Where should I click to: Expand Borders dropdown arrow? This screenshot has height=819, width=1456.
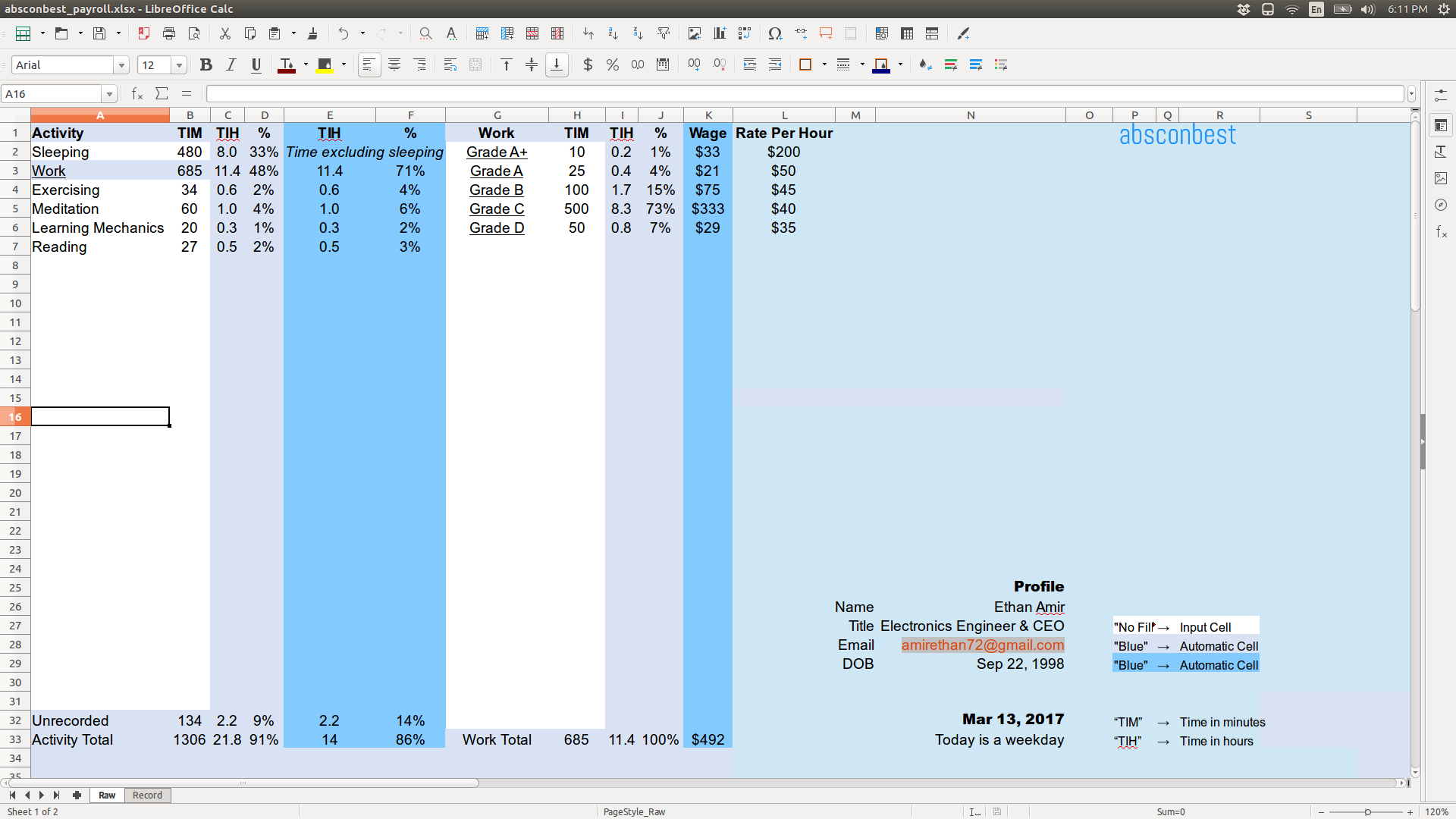pos(824,65)
